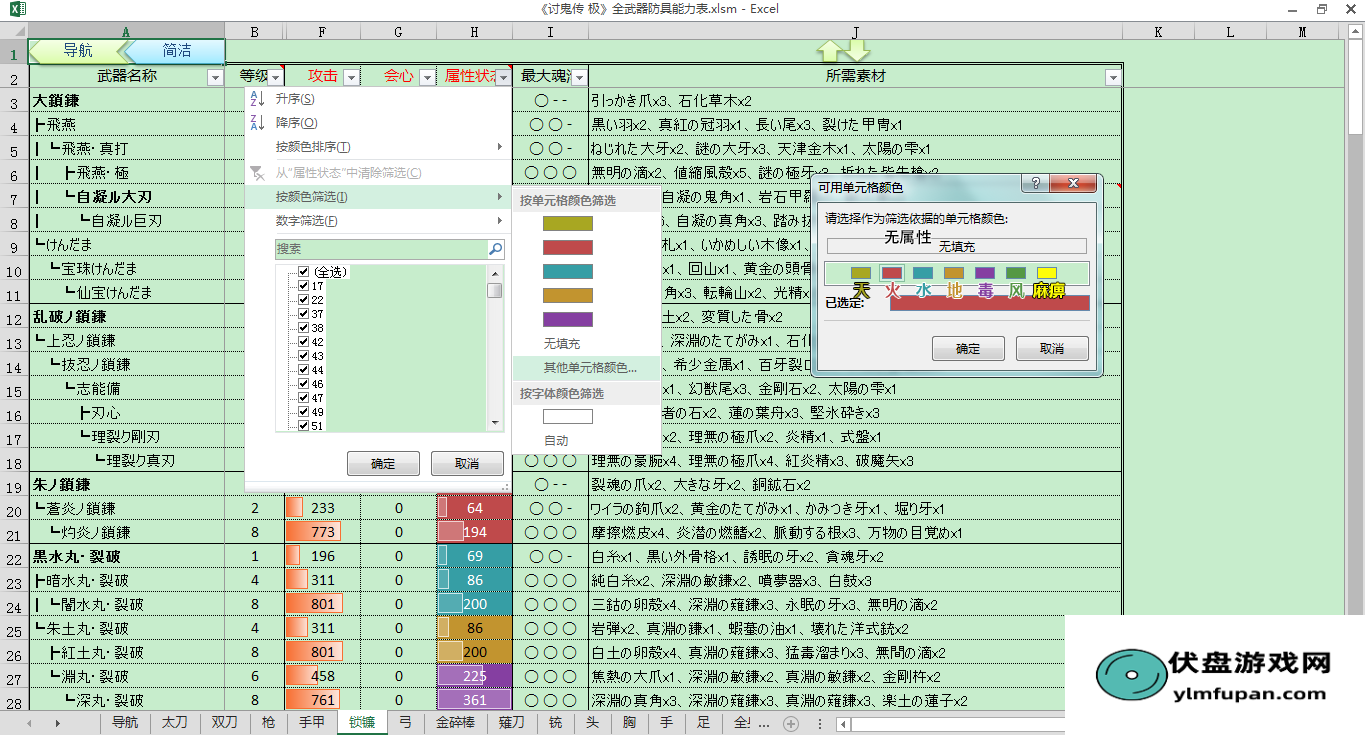Pick the green 风 swatch in dialog
1365x735 pixels.
point(1016,273)
